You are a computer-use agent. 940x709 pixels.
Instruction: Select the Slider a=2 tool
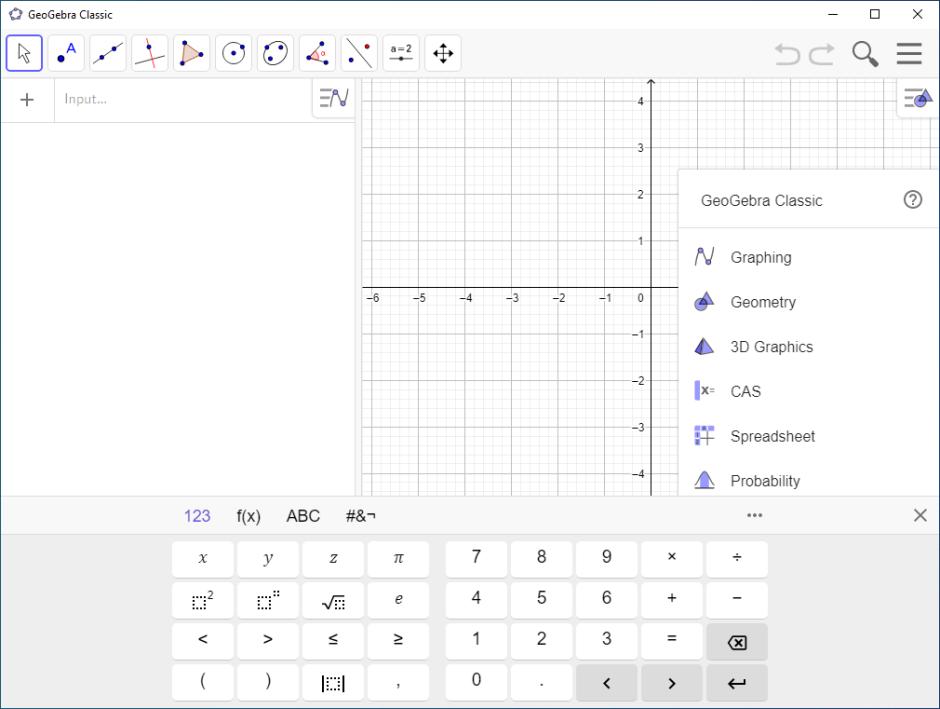[401, 53]
